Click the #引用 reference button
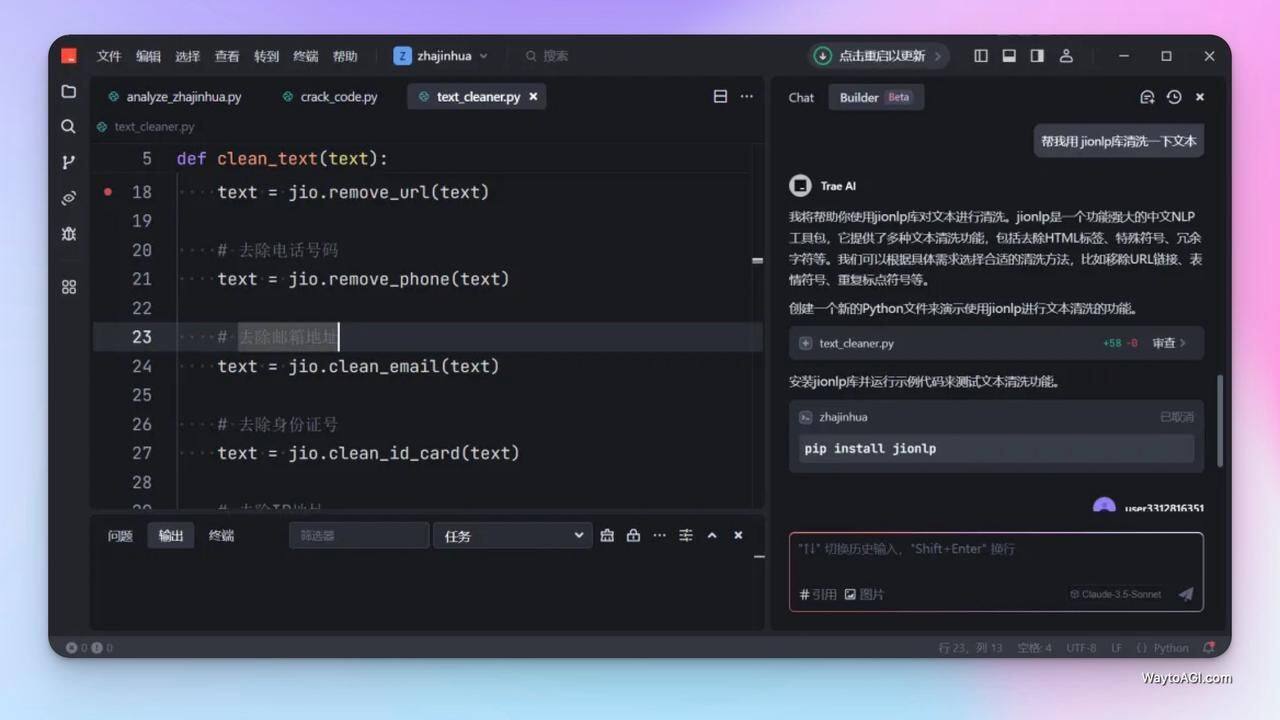The image size is (1280, 720). [x=818, y=594]
